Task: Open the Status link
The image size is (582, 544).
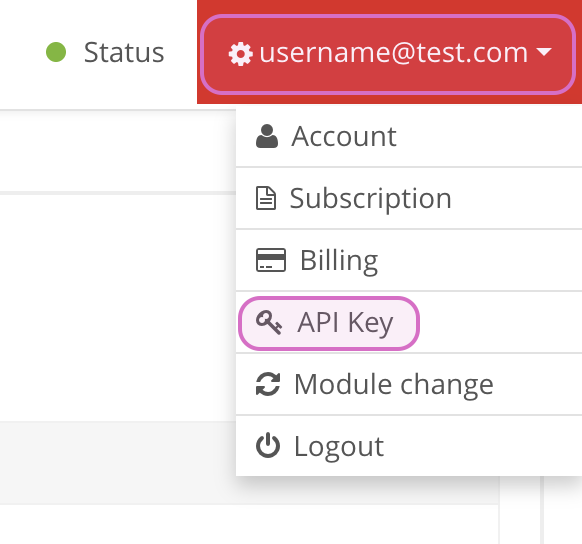Action: [x=124, y=52]
